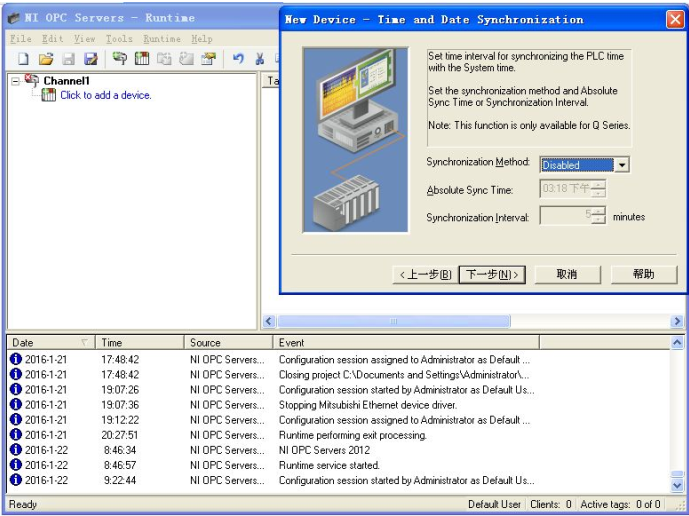Viewport: 689px width, 516px height.
Task: Select the 'Runtime service started.' event
Action: tap(329, 465)
